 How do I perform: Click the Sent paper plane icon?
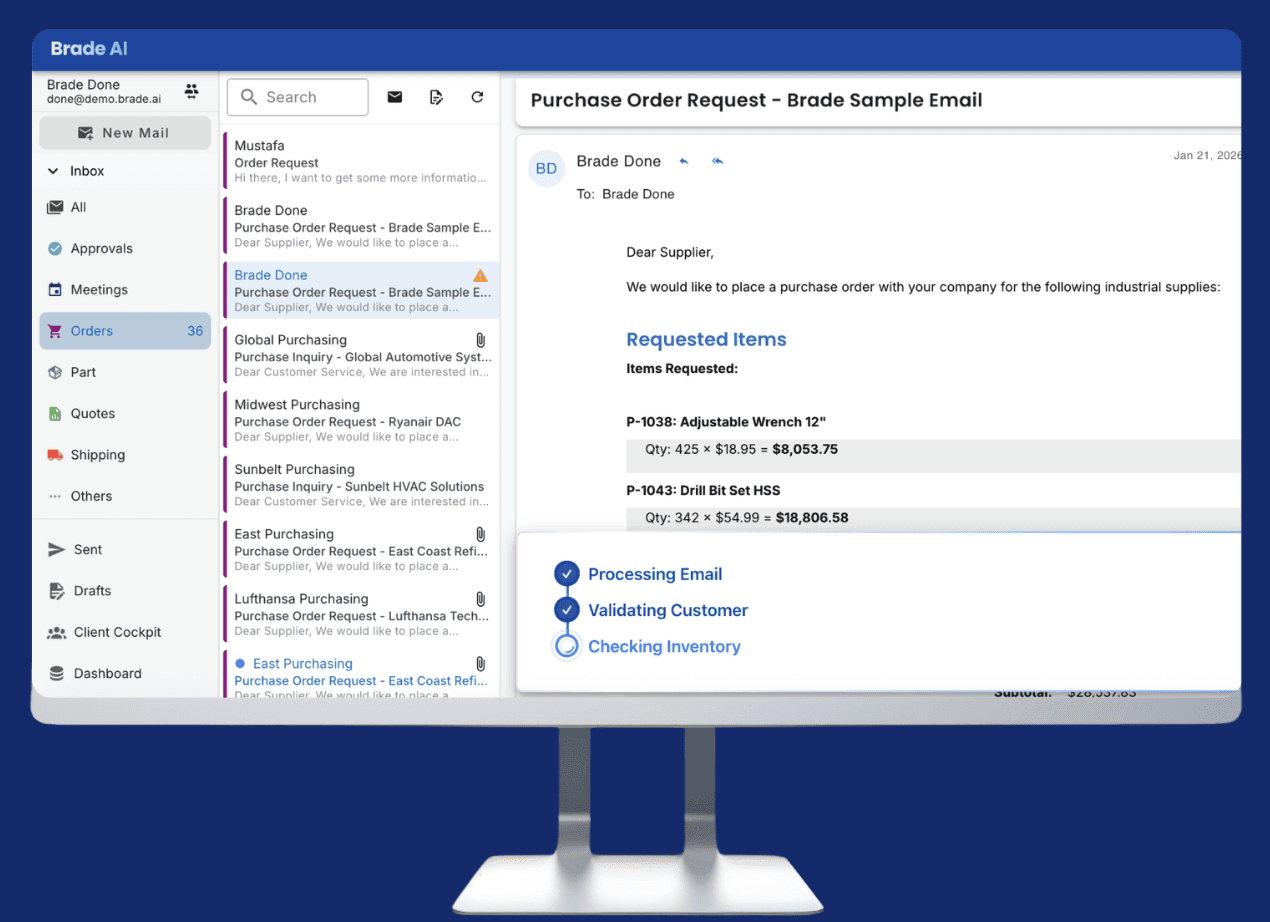coord(56,550)
